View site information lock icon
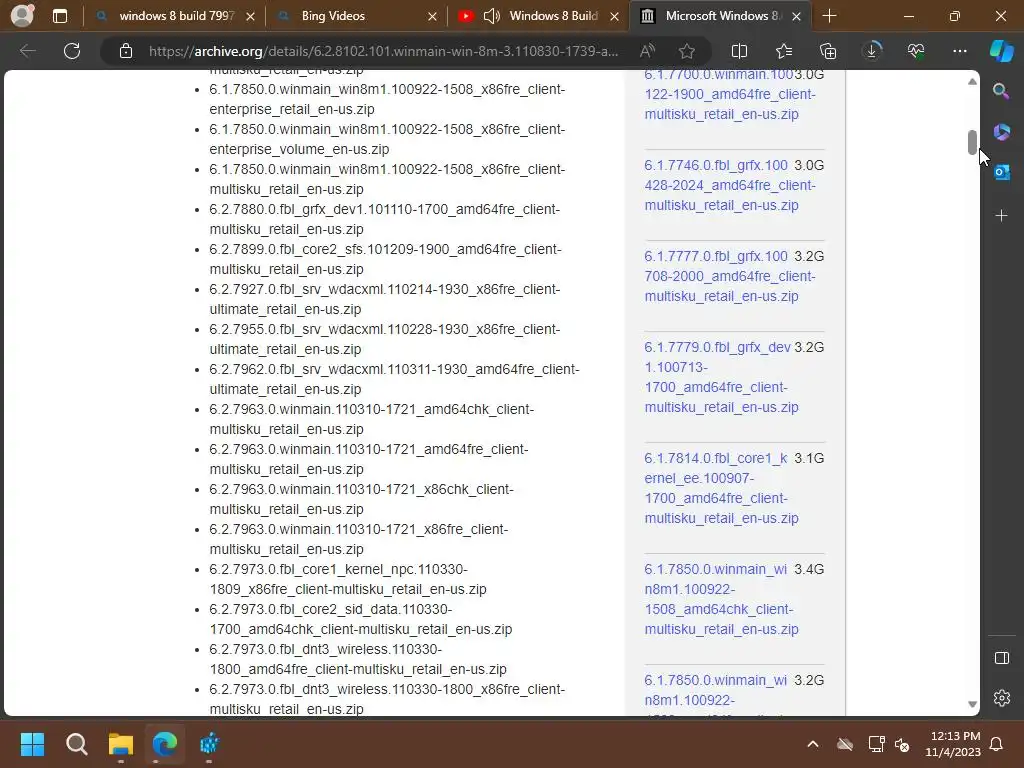 click(126, 50)
